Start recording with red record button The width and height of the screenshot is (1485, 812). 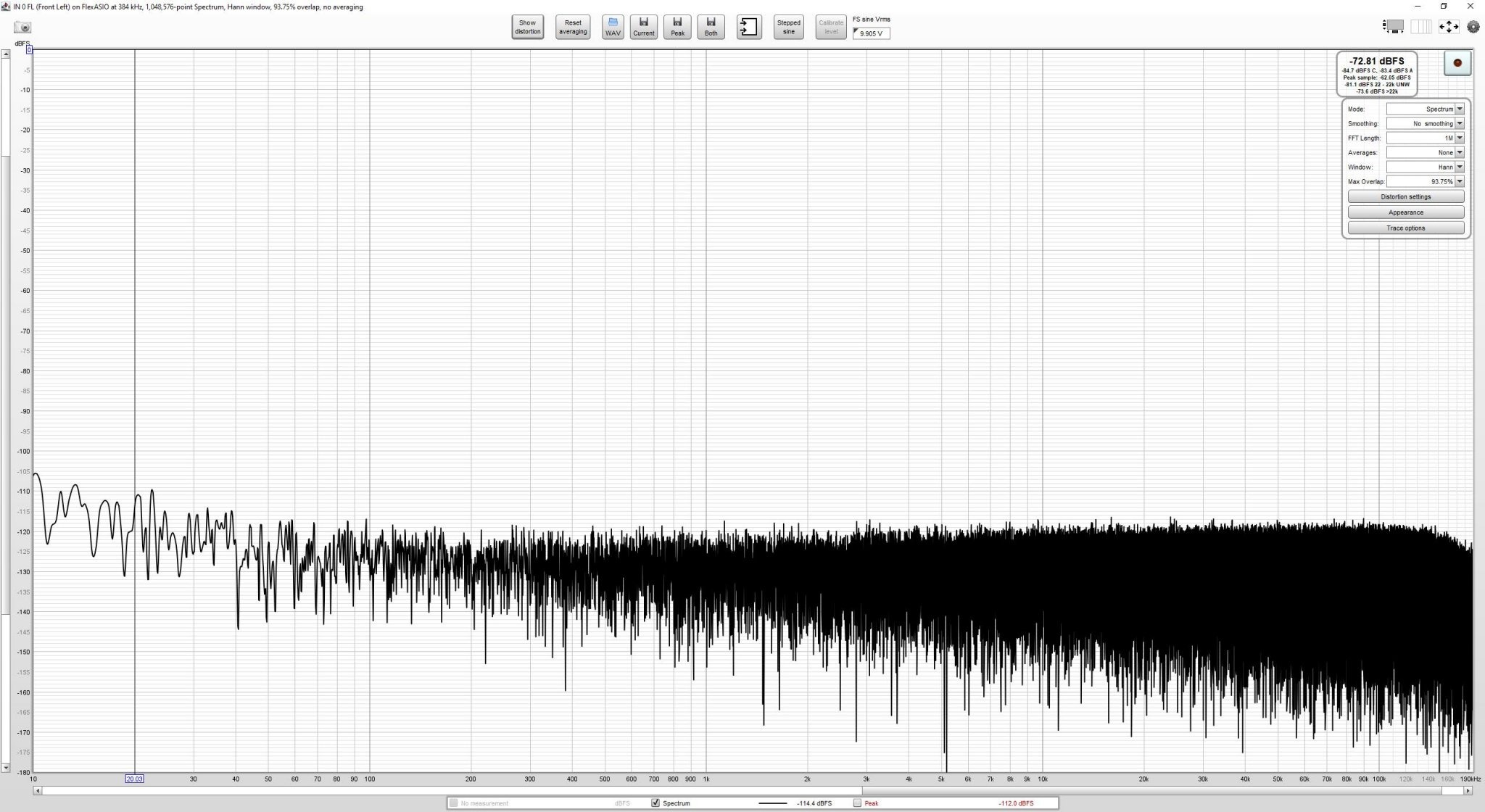click(1457, 63)
